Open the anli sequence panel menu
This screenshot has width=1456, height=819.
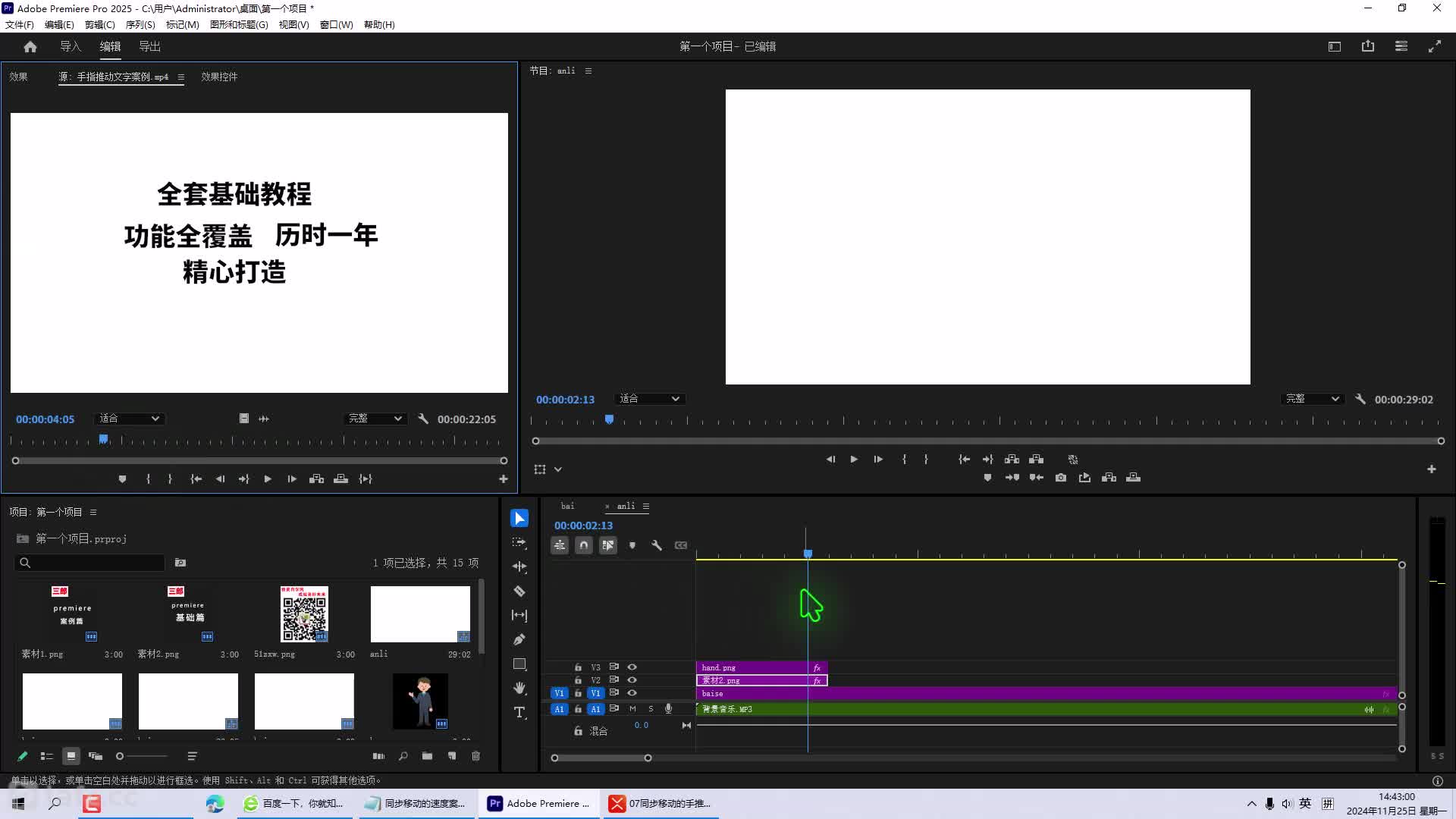click(646, 507)
